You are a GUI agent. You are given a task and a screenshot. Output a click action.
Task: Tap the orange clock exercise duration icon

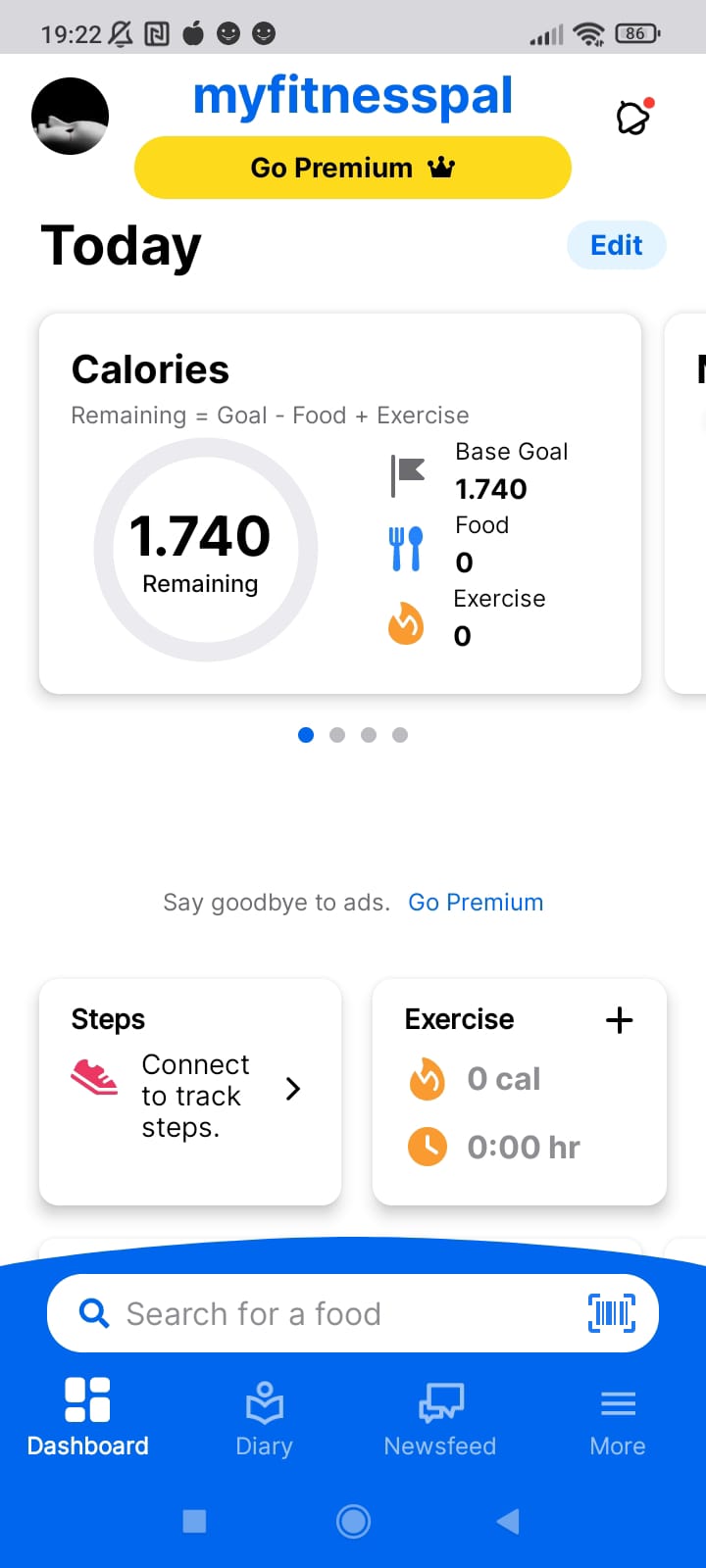[x=427, y=1147]
